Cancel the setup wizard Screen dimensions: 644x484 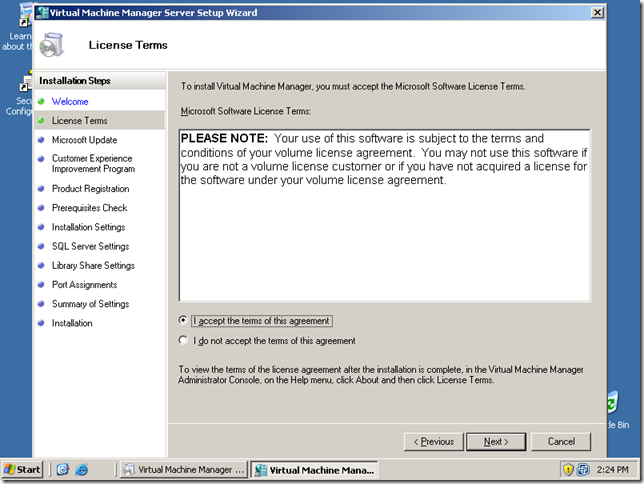(x=561, y=442)
